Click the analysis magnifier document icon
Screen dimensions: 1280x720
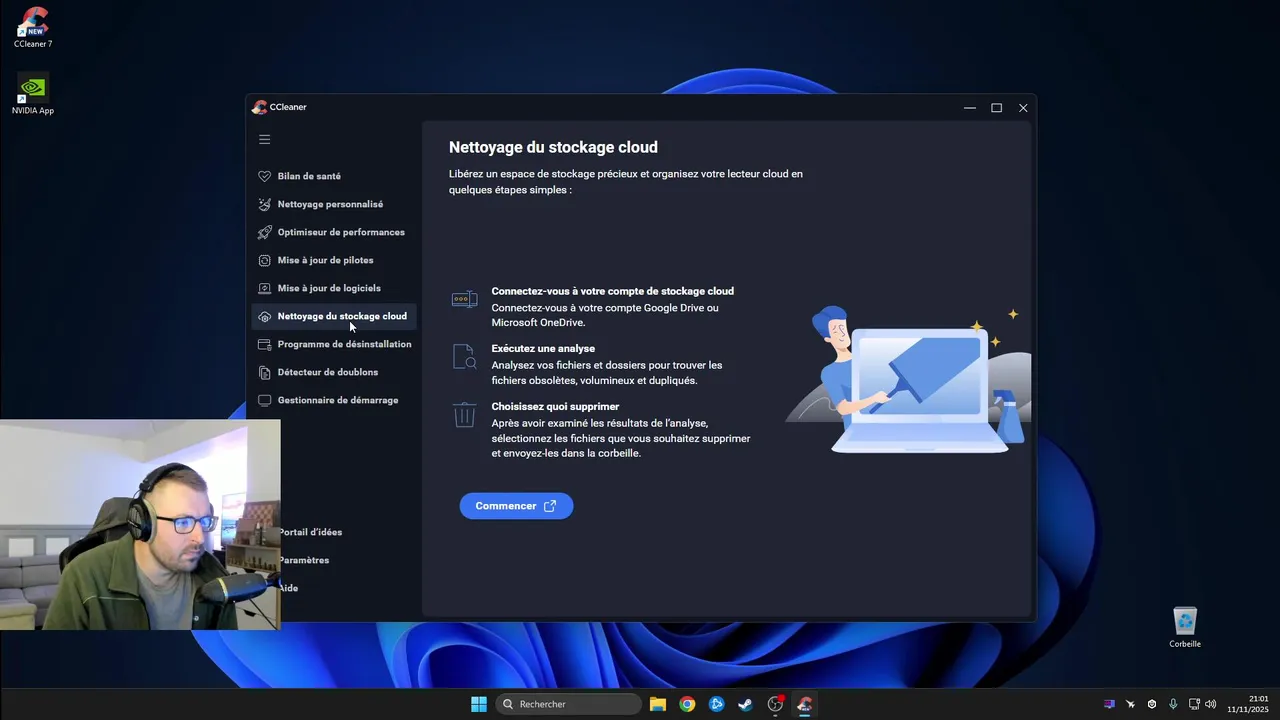tap(464, 357)
